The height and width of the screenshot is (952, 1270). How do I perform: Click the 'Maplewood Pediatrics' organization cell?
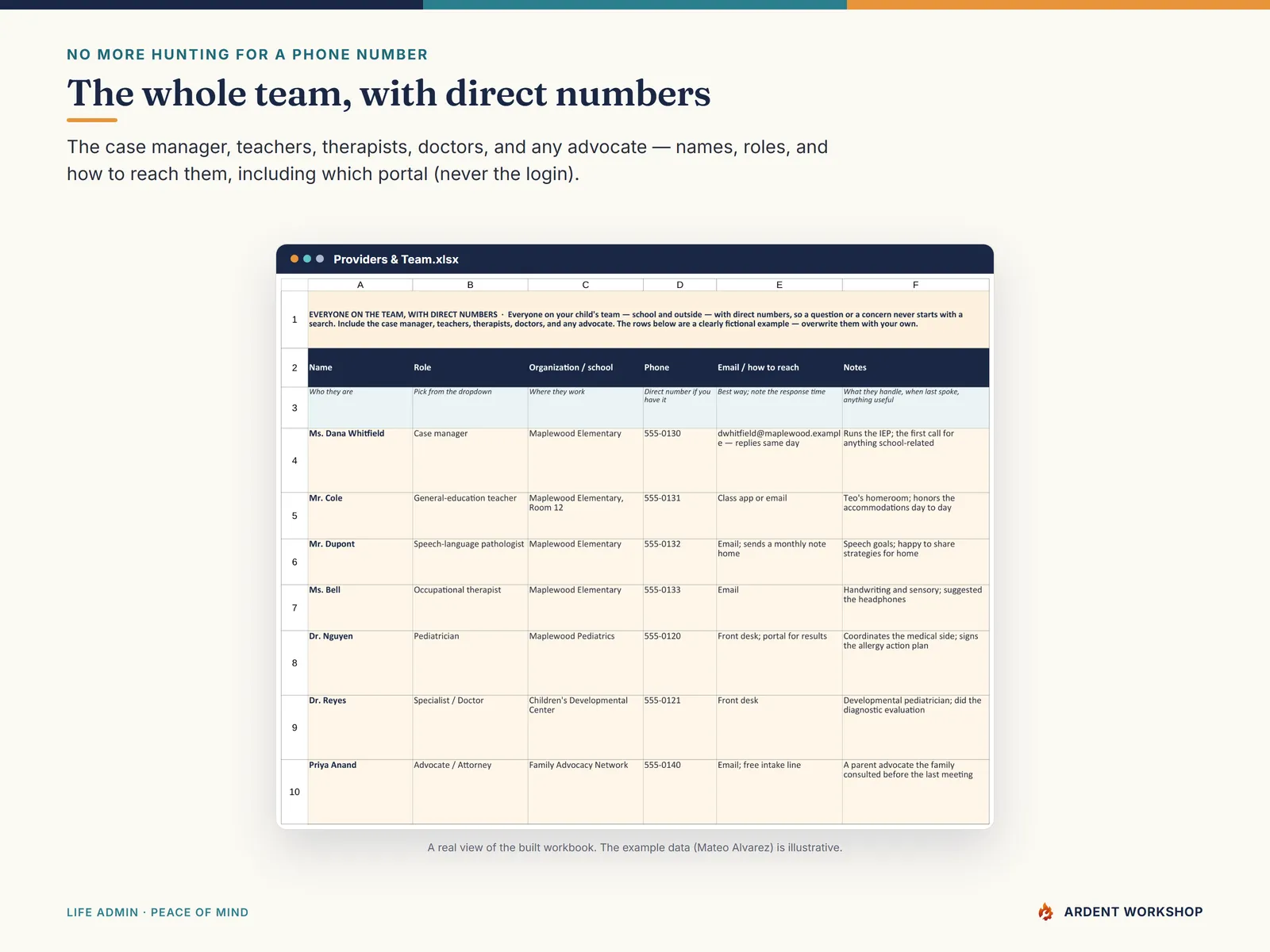click(586, 663)
